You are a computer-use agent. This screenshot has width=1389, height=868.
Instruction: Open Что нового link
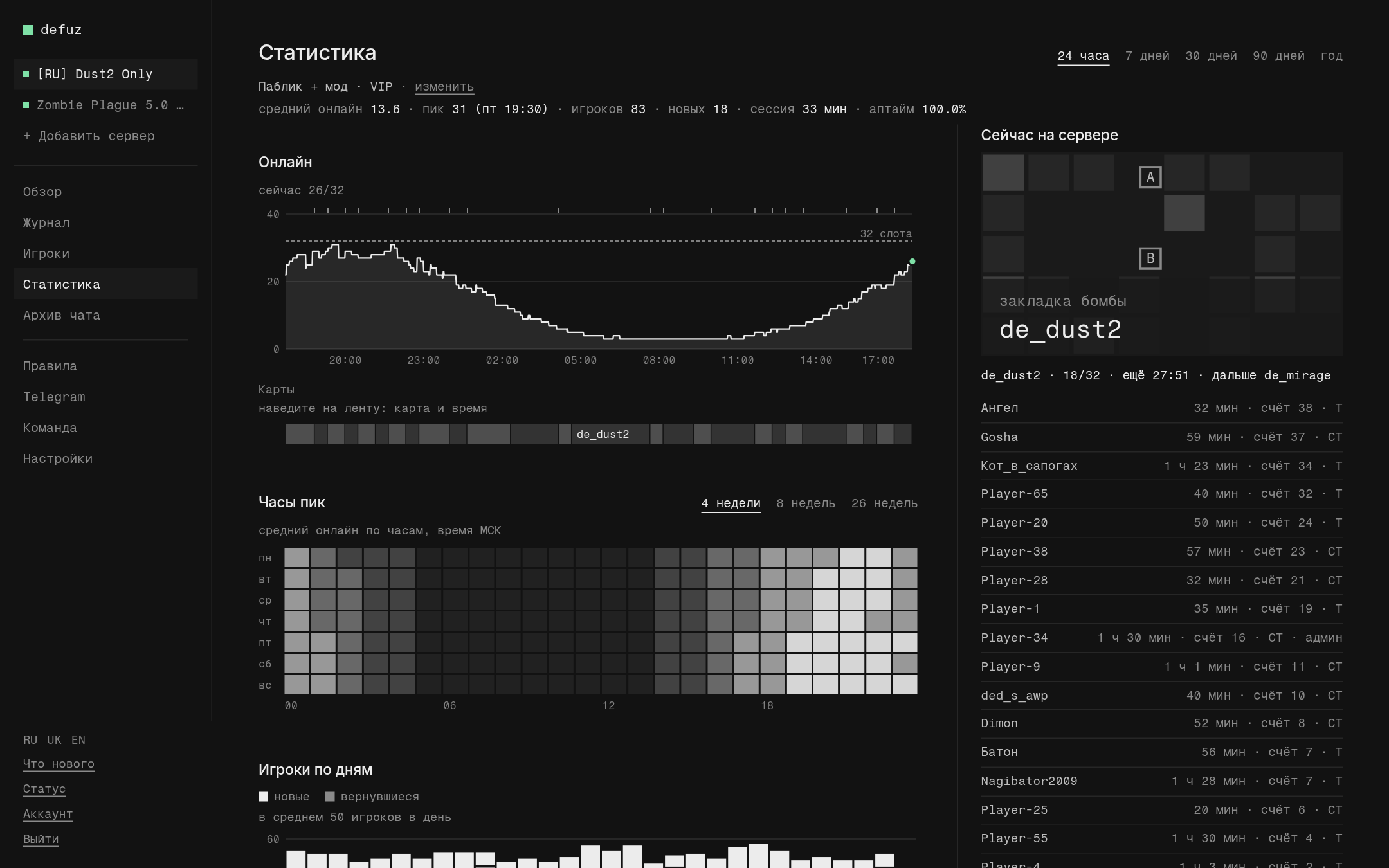59,764
